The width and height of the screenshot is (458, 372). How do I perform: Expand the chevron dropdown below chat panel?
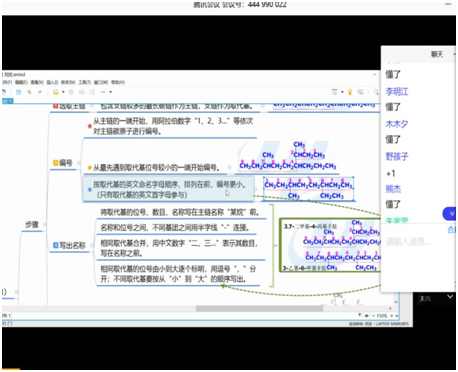pyautogui.click(x=450, y=296)
